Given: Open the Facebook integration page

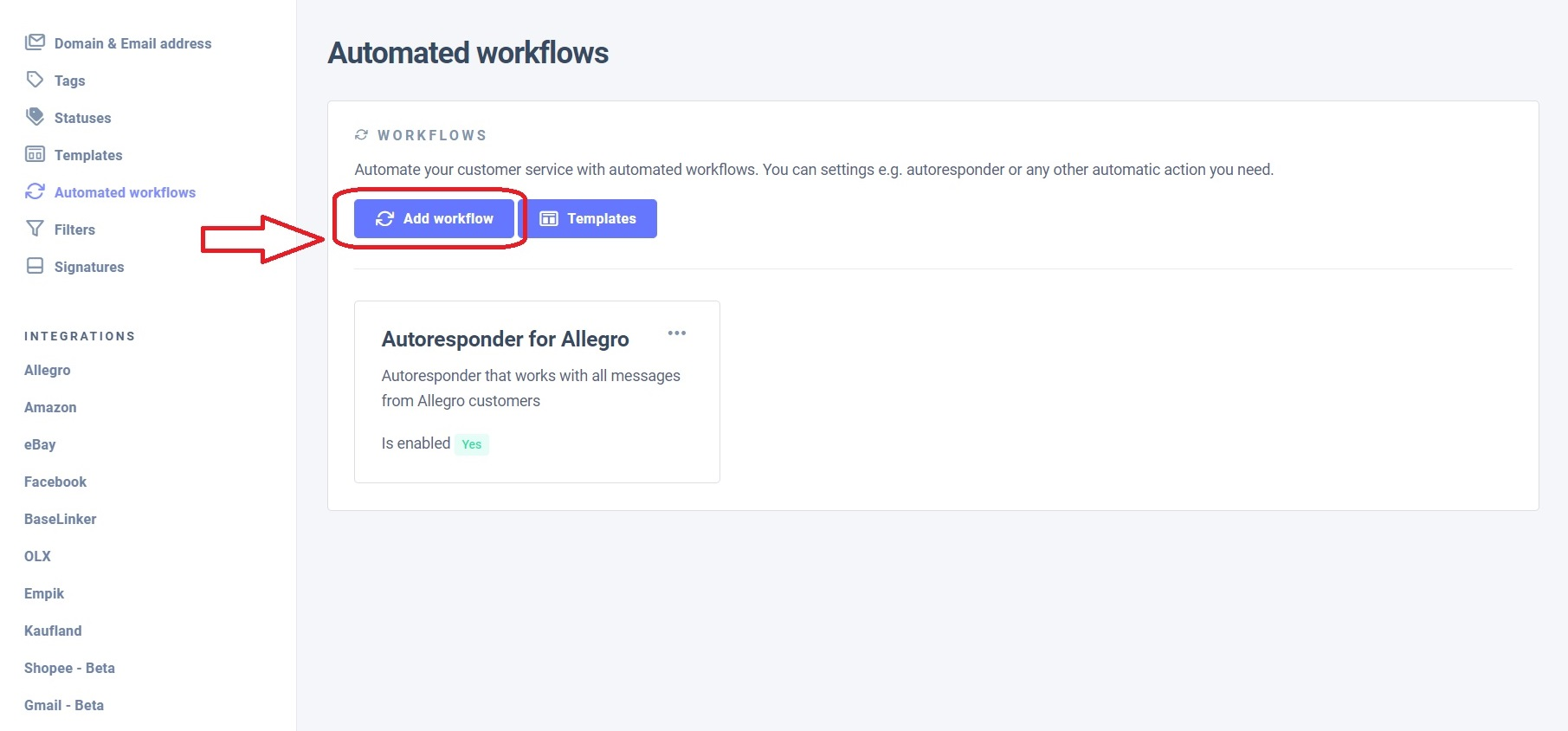Looking at the screenshot, I should click(x=55, y=482).
